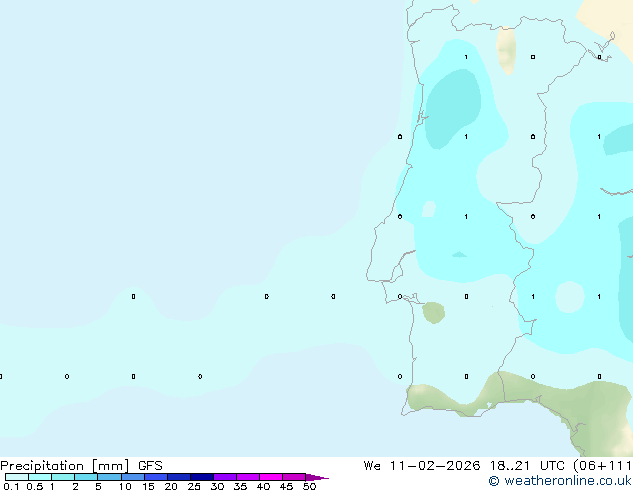Click the '0.5' legend scale label
This screenshot has width=634, height=490.
[34, 486]
